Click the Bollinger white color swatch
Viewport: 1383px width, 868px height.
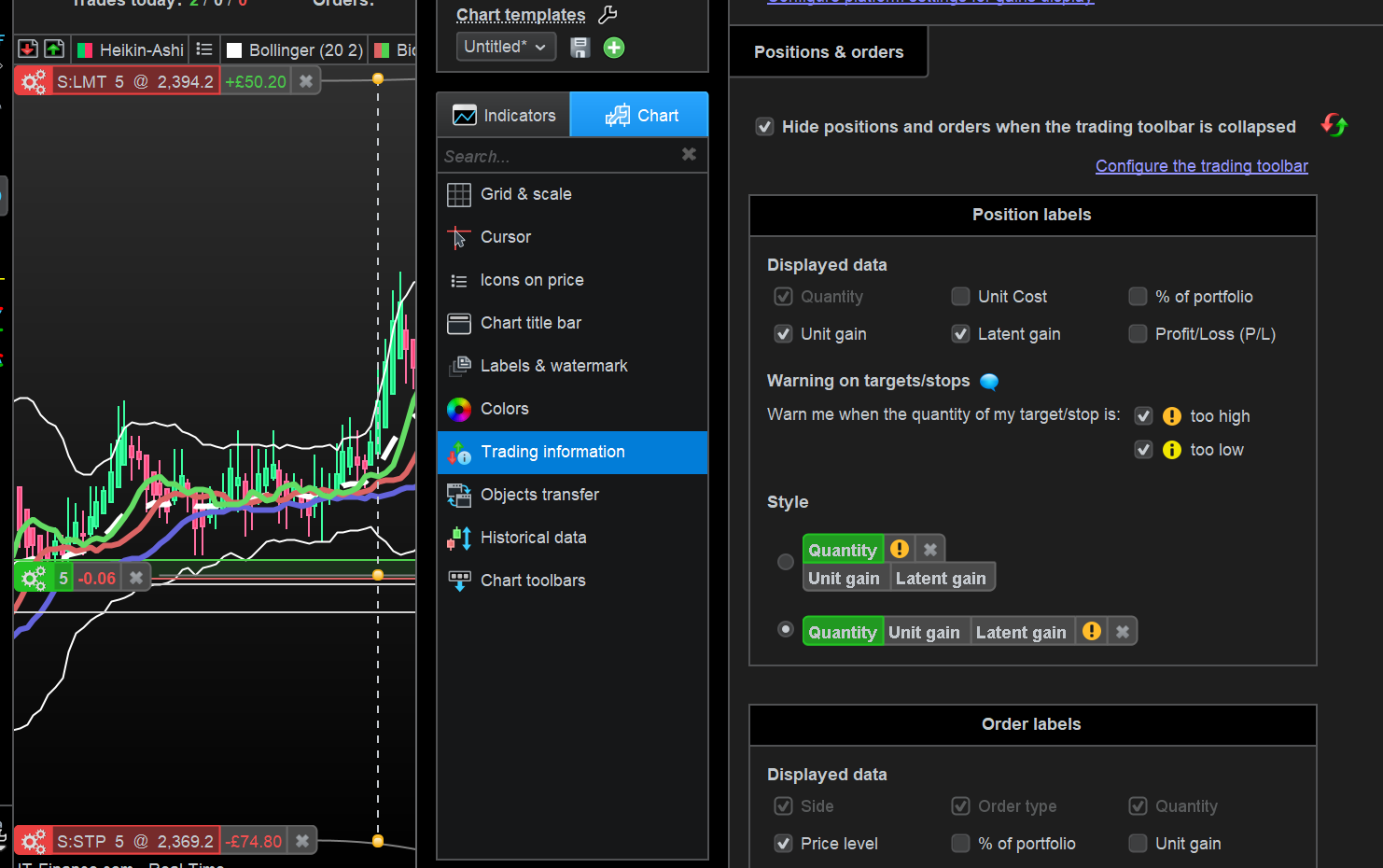coord(234,50)
